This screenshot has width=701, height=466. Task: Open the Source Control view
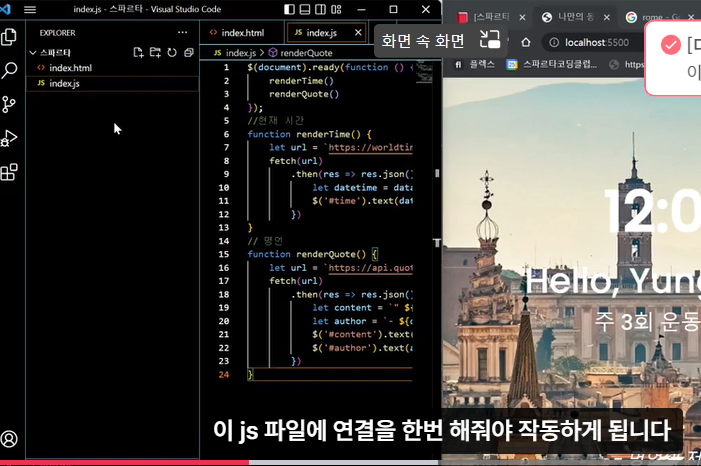pyautogui.click(x=9, y=105)
